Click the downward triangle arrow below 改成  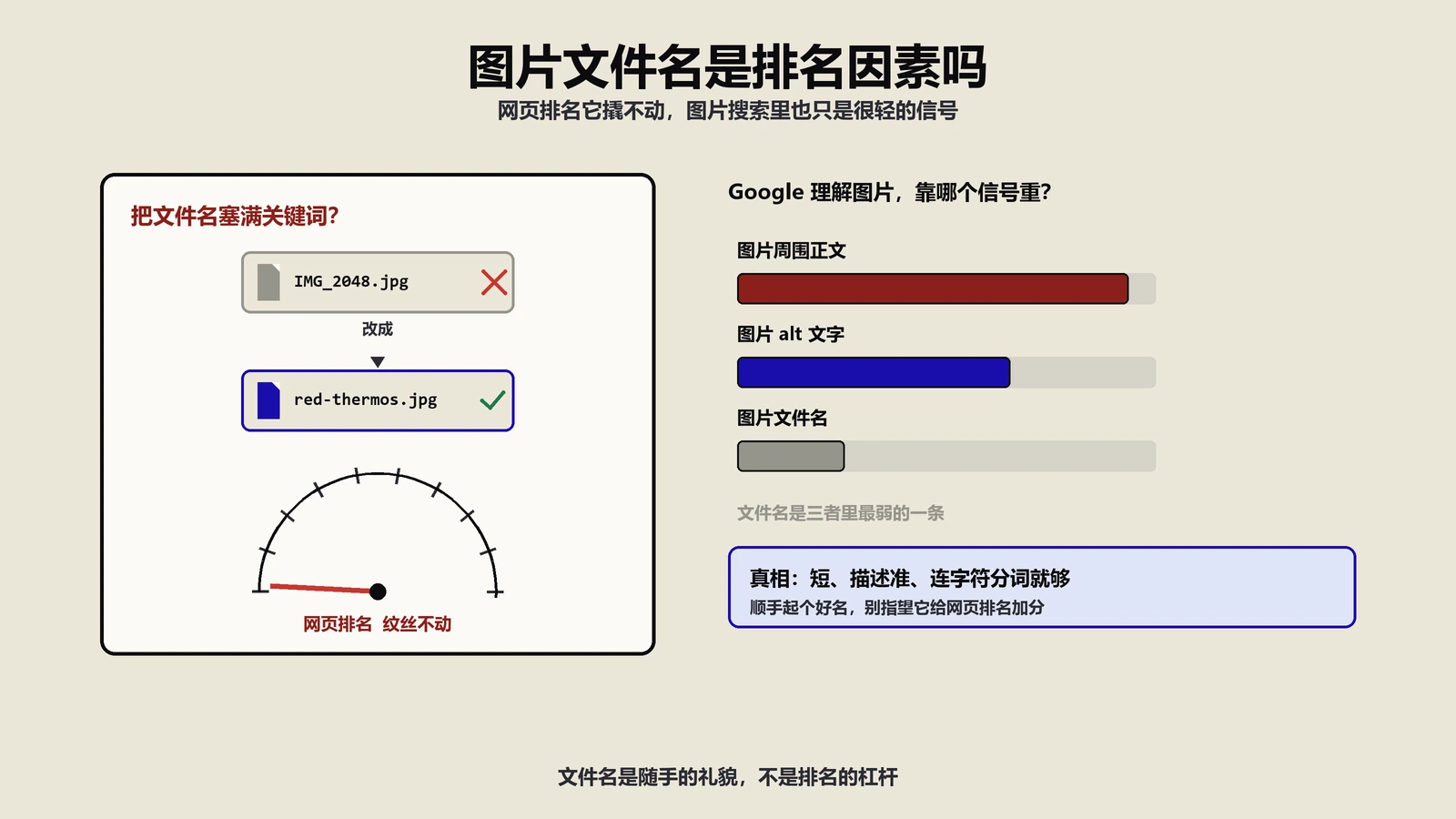pyautogui.click(x=378, y=362)
